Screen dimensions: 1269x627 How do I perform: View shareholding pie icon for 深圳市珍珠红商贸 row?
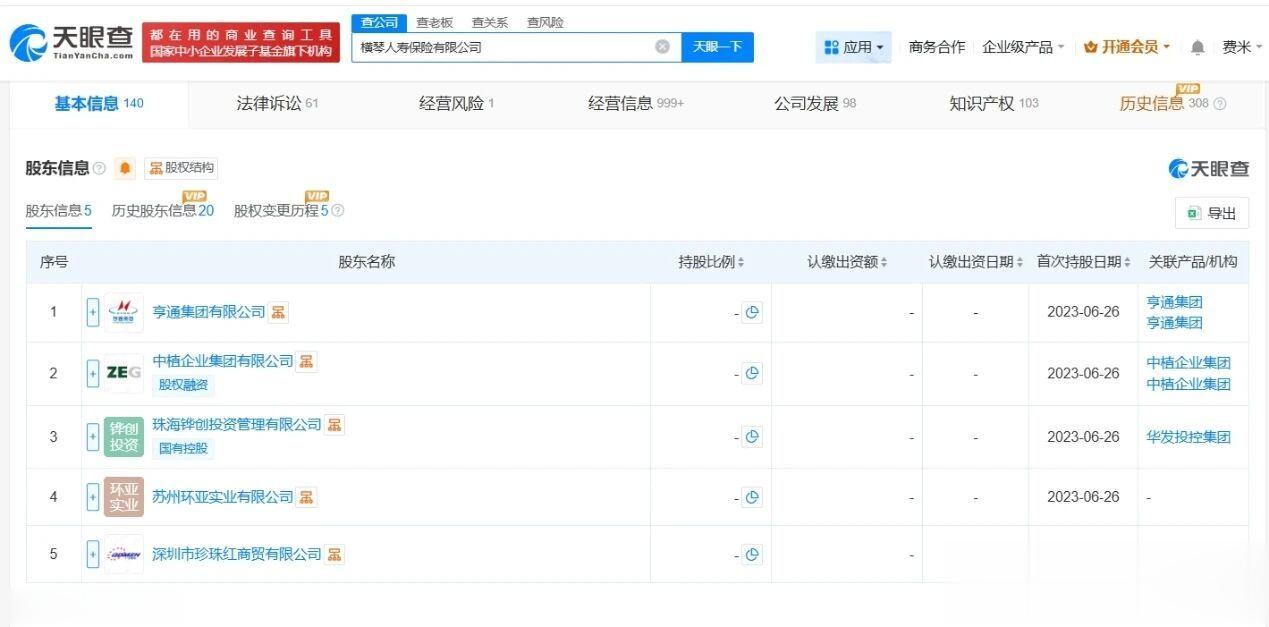[752, 554]
